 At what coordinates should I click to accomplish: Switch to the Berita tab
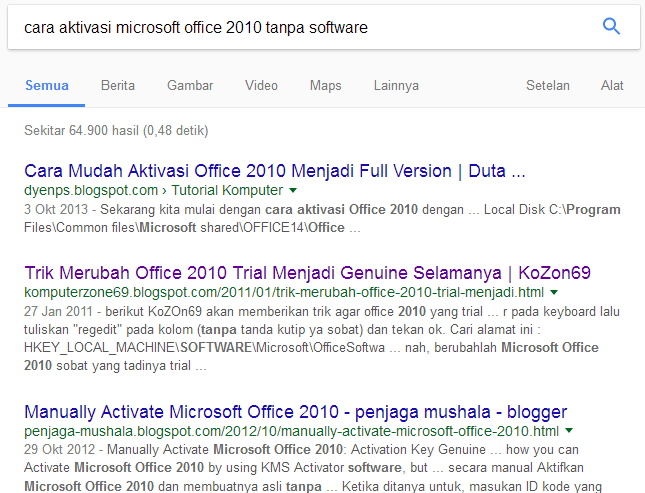[118, 86]
